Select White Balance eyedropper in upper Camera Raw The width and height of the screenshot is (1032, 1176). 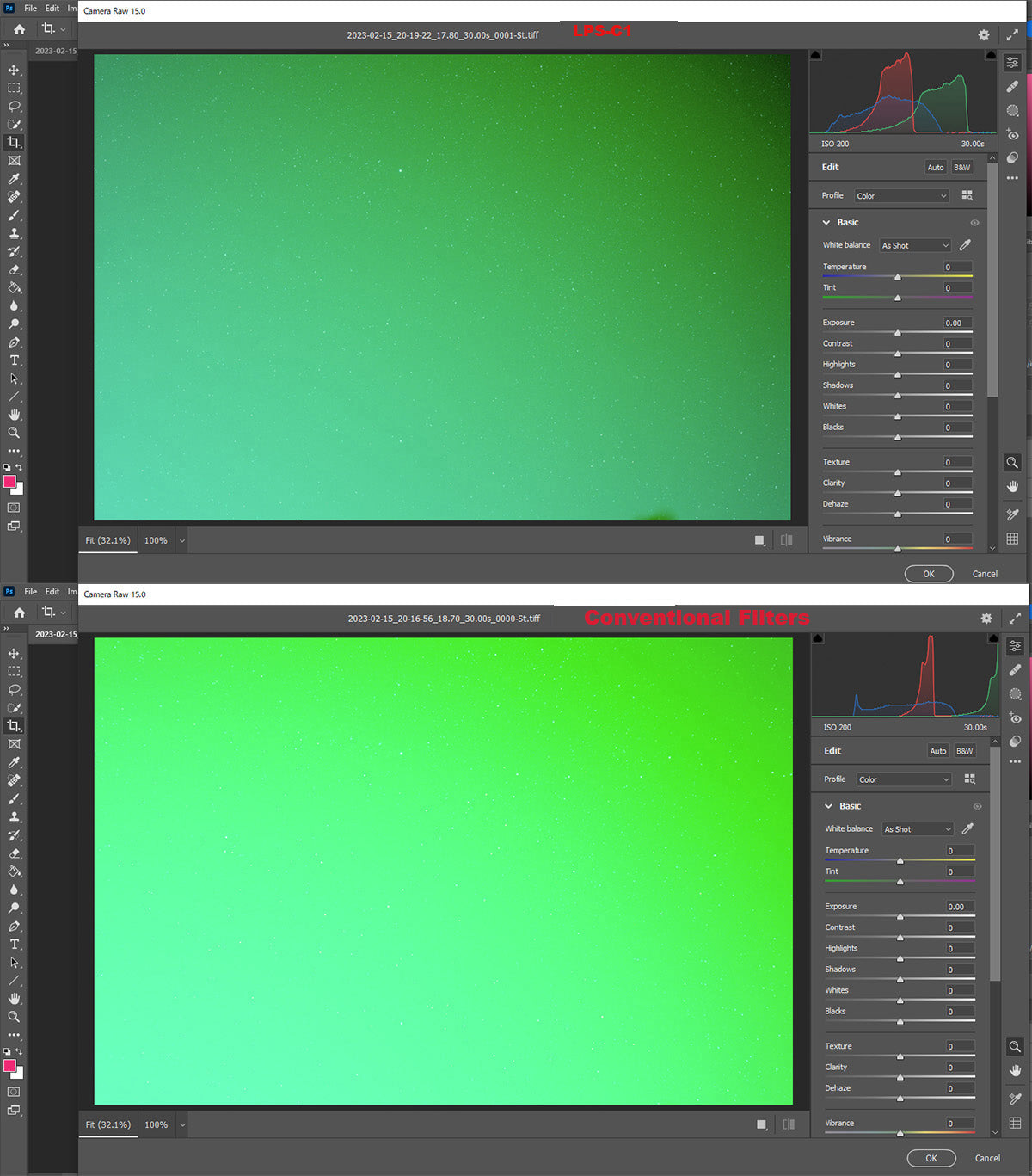pos(966,245)
